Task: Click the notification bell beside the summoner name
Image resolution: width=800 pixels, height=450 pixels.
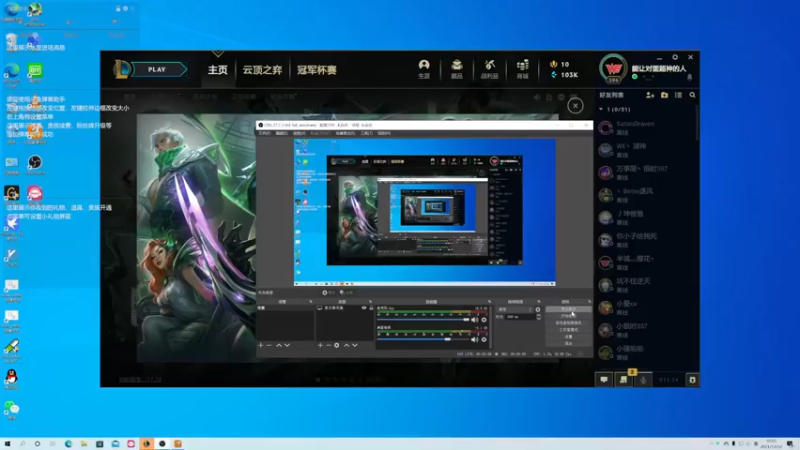Action: 689,78
